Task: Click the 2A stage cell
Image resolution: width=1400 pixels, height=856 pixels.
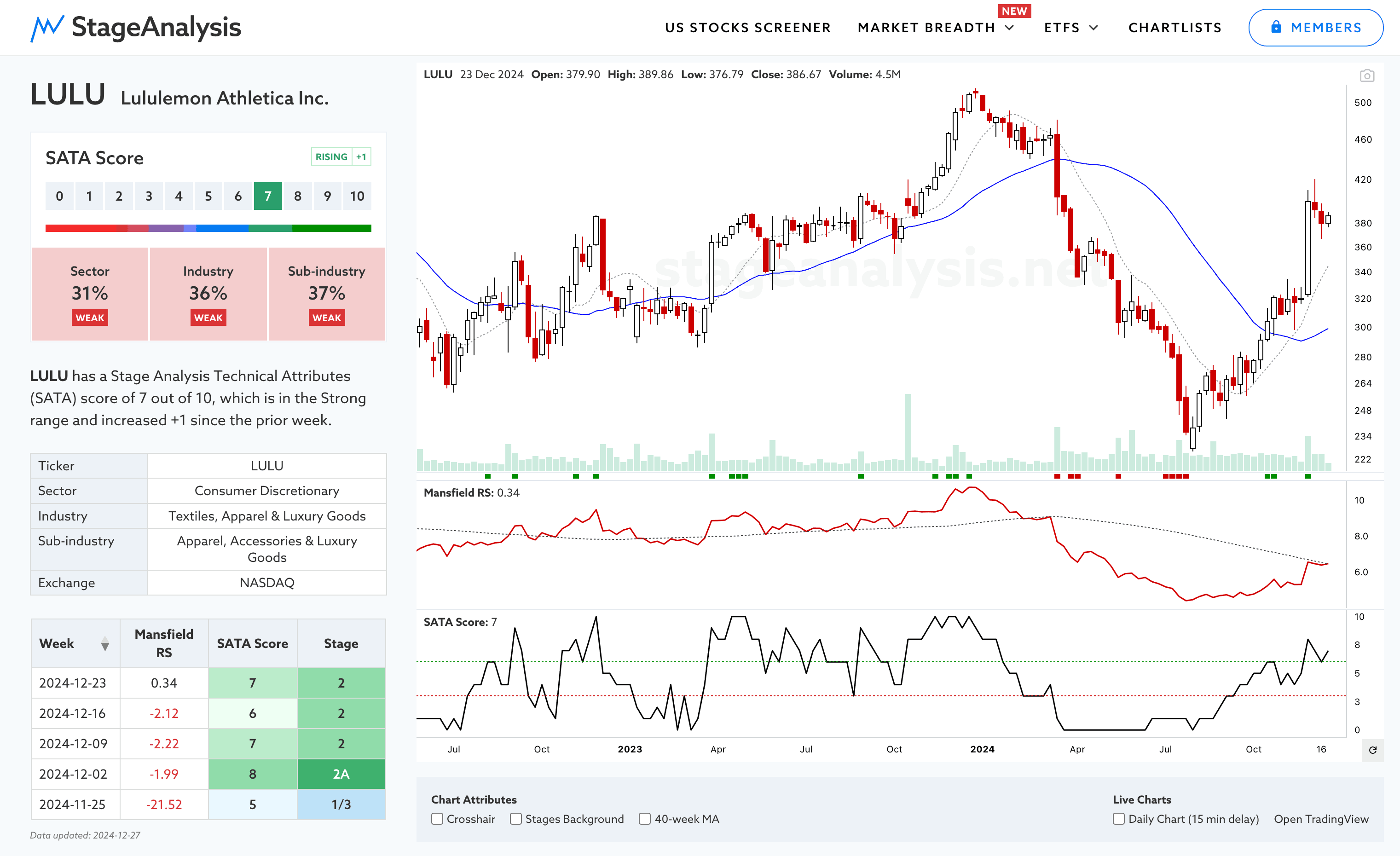Action: (341, 774)
